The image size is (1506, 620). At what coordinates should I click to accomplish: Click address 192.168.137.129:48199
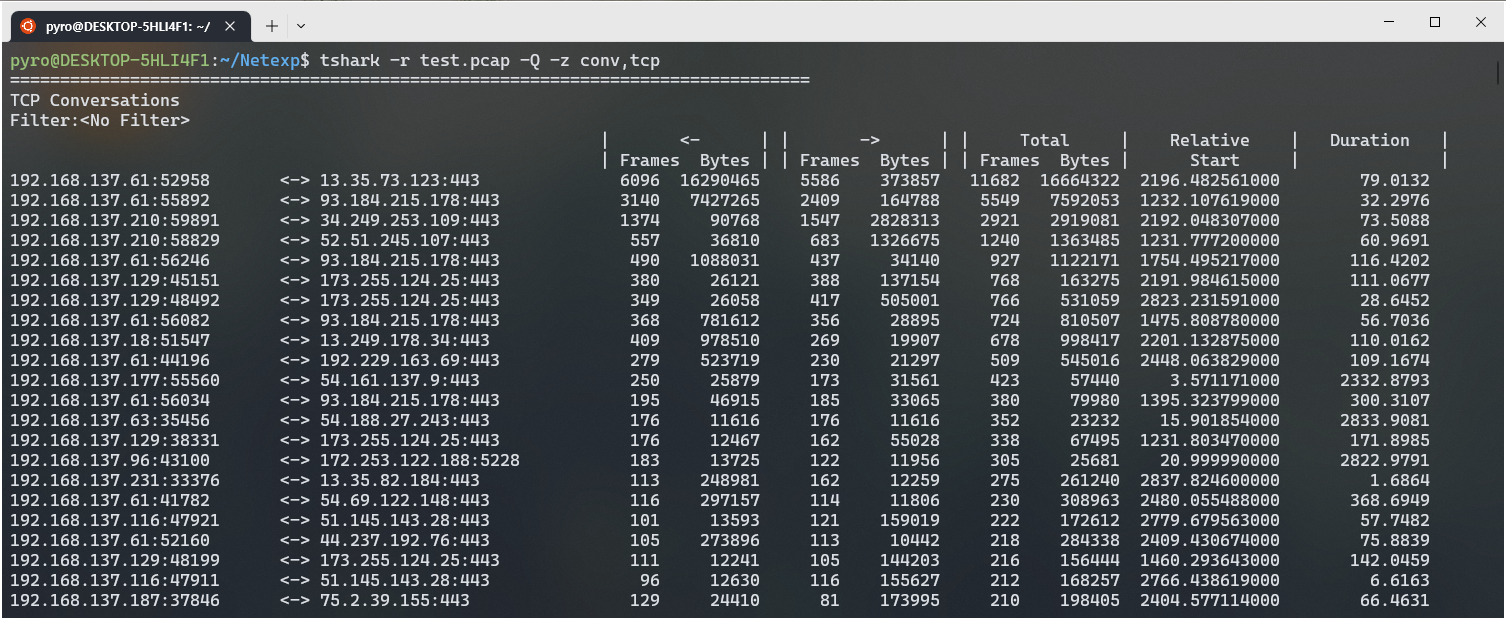click(x=115, y=560)
